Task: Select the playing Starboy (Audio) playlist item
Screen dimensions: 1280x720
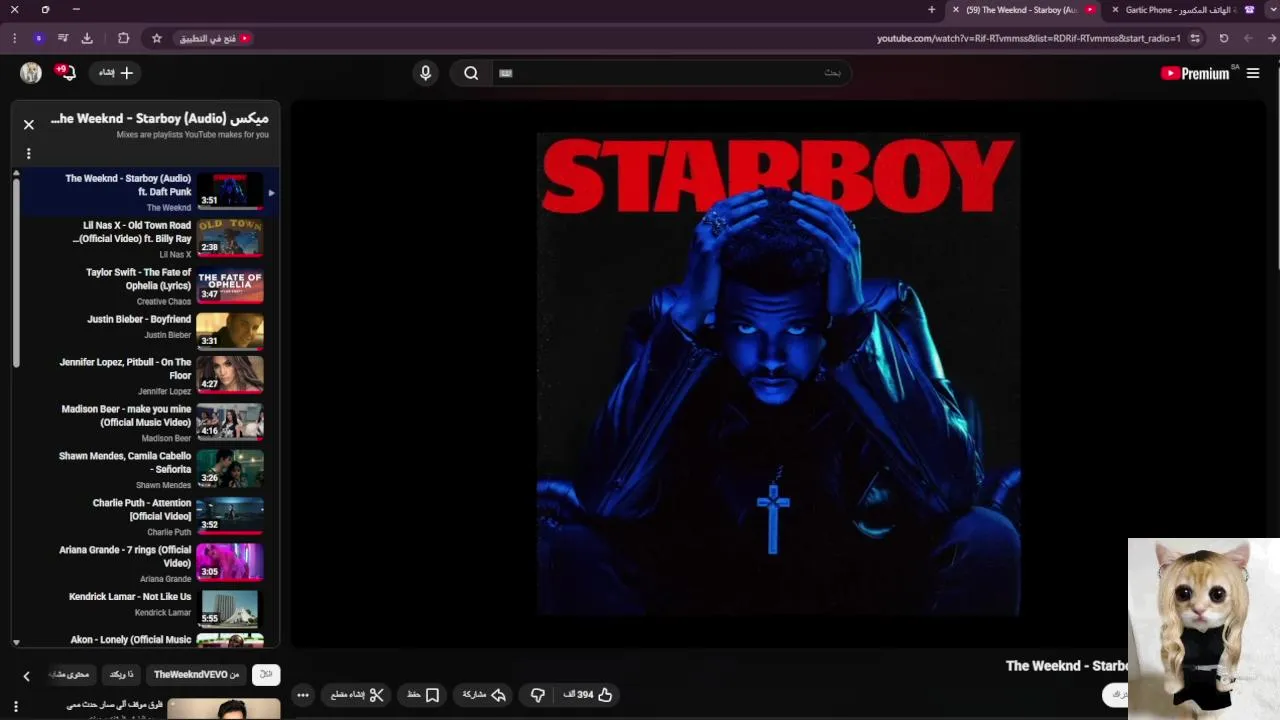Action: click(x=148, y=191)
